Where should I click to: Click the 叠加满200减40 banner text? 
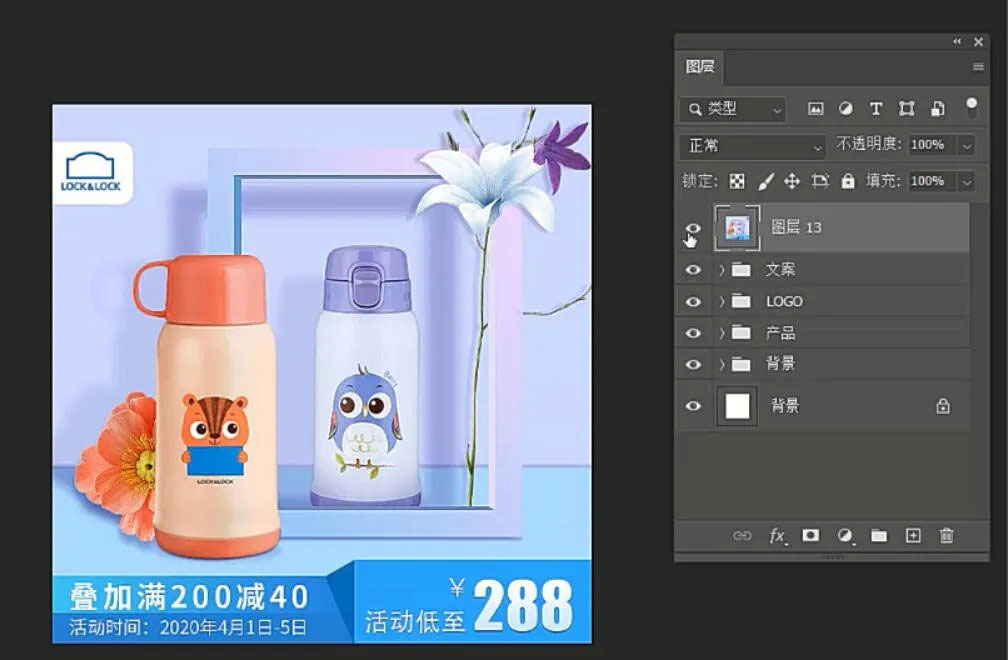coord(189,596)
